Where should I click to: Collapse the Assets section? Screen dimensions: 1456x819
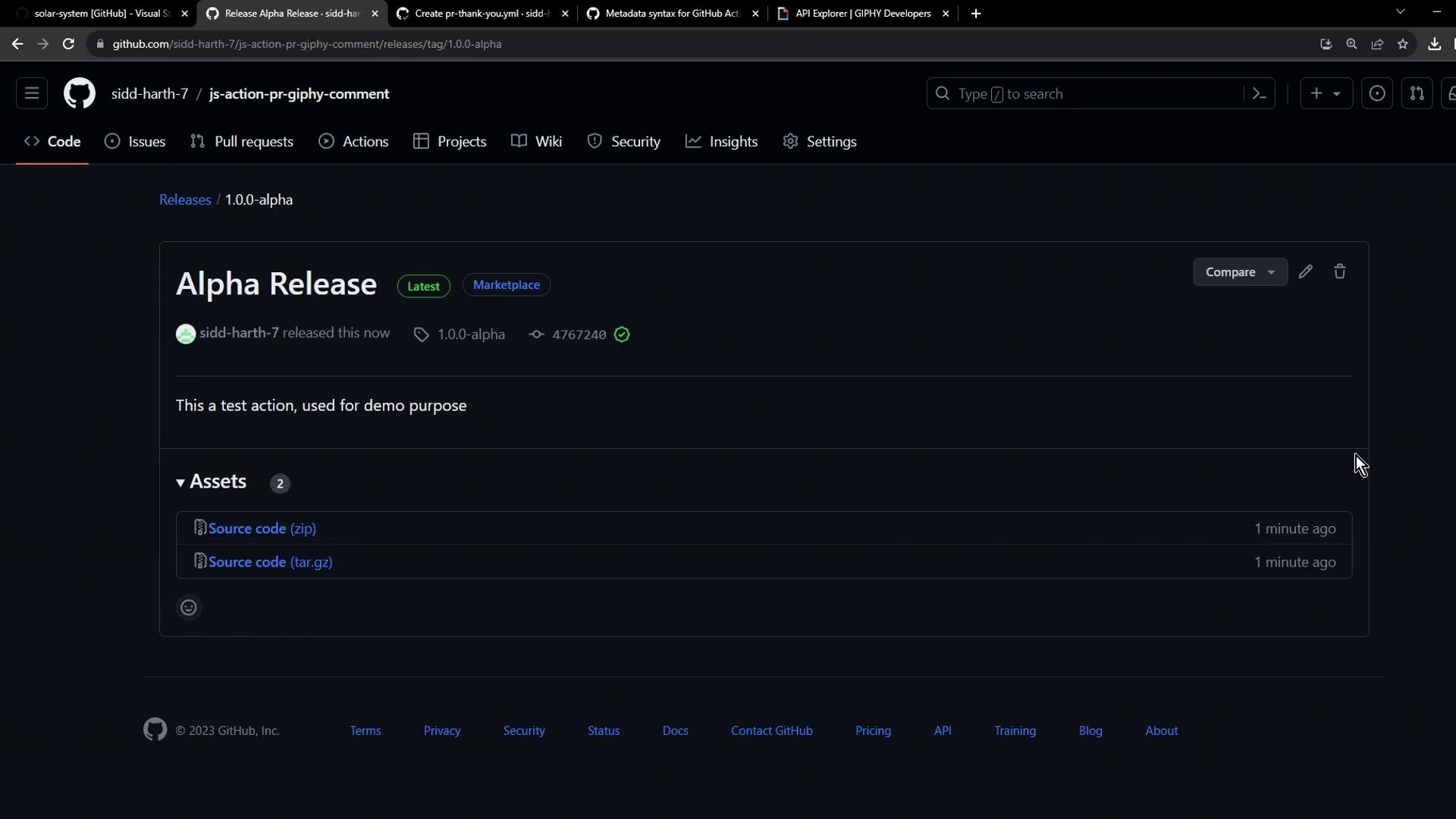click(212, 482)
